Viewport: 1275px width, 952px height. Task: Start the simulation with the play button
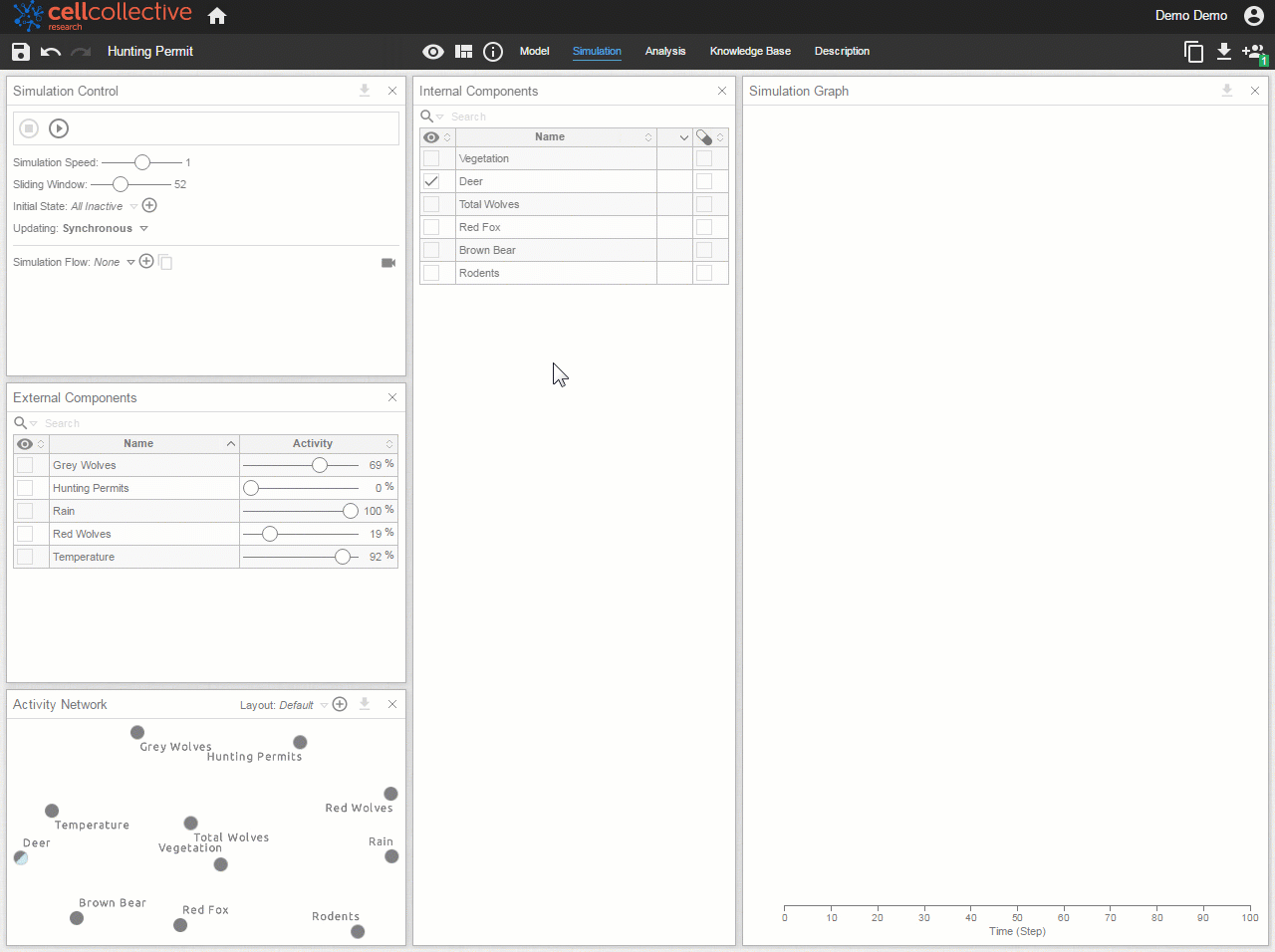coord(59,128)
